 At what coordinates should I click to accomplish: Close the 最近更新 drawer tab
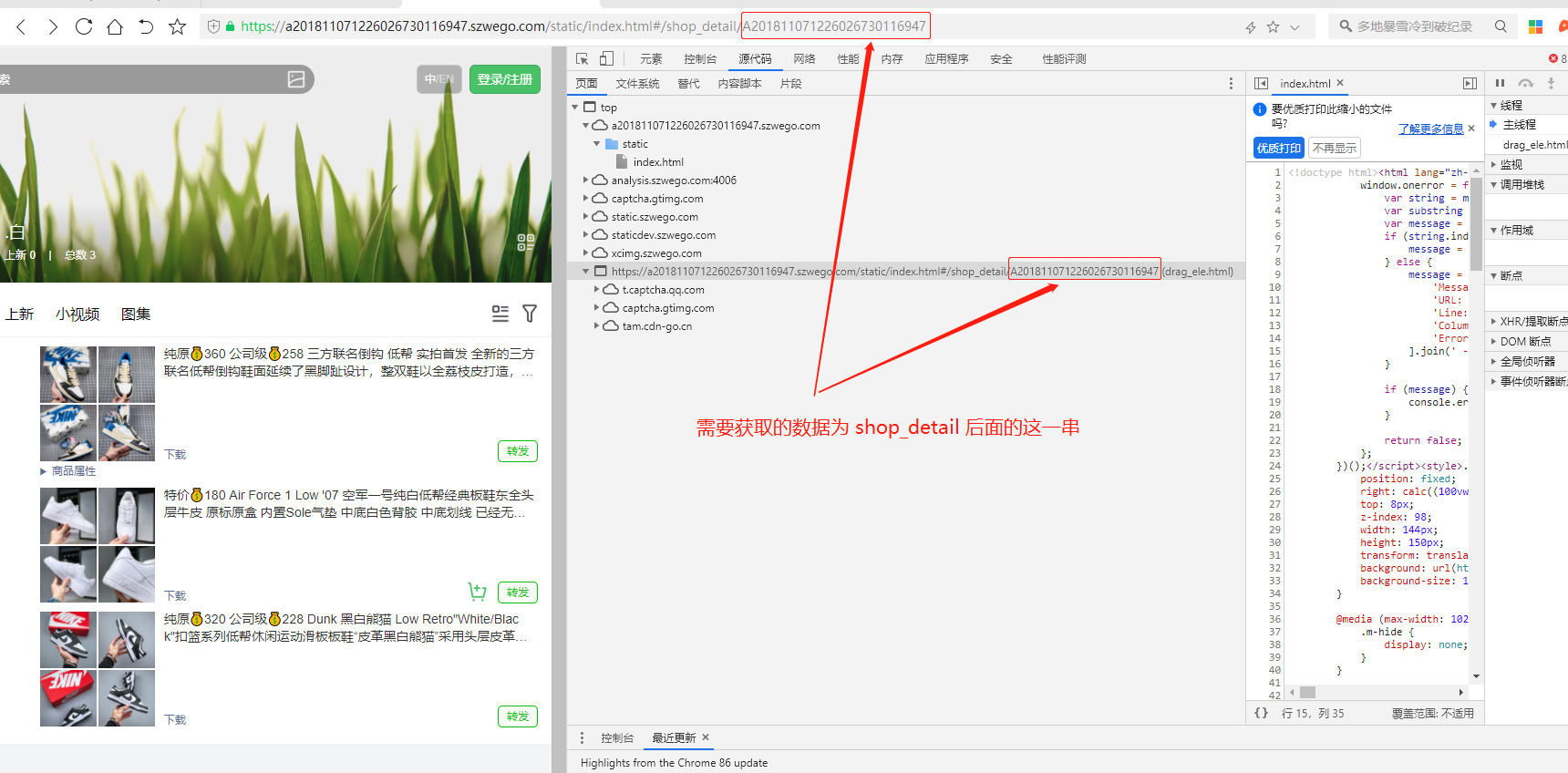click(x=706, y=737)
